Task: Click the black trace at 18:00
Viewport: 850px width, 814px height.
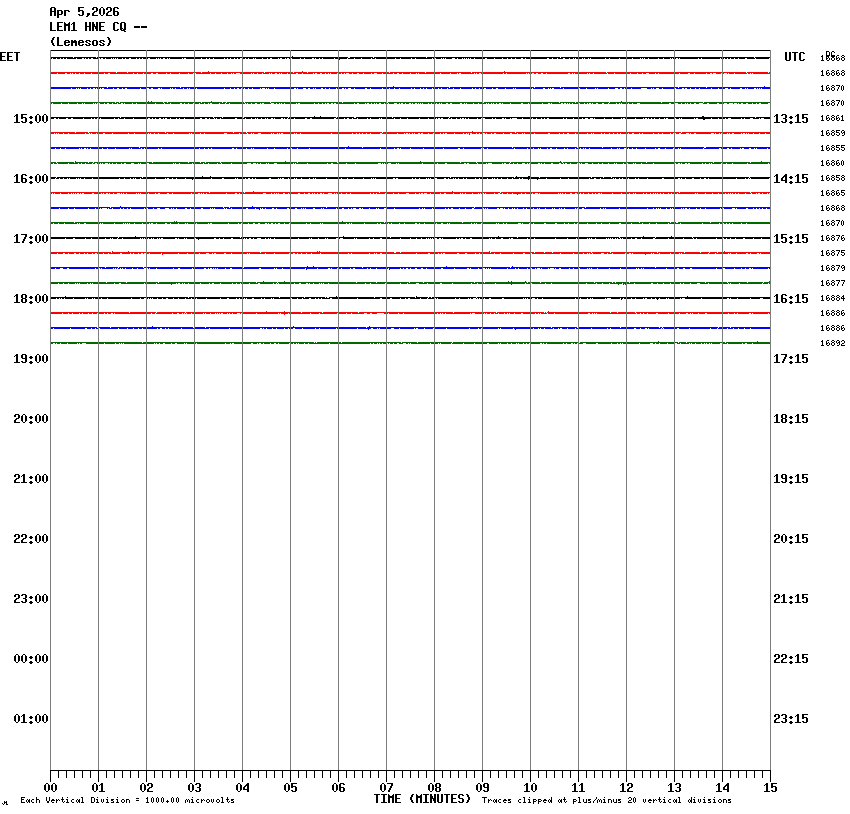Action: (x=410, y=298)
